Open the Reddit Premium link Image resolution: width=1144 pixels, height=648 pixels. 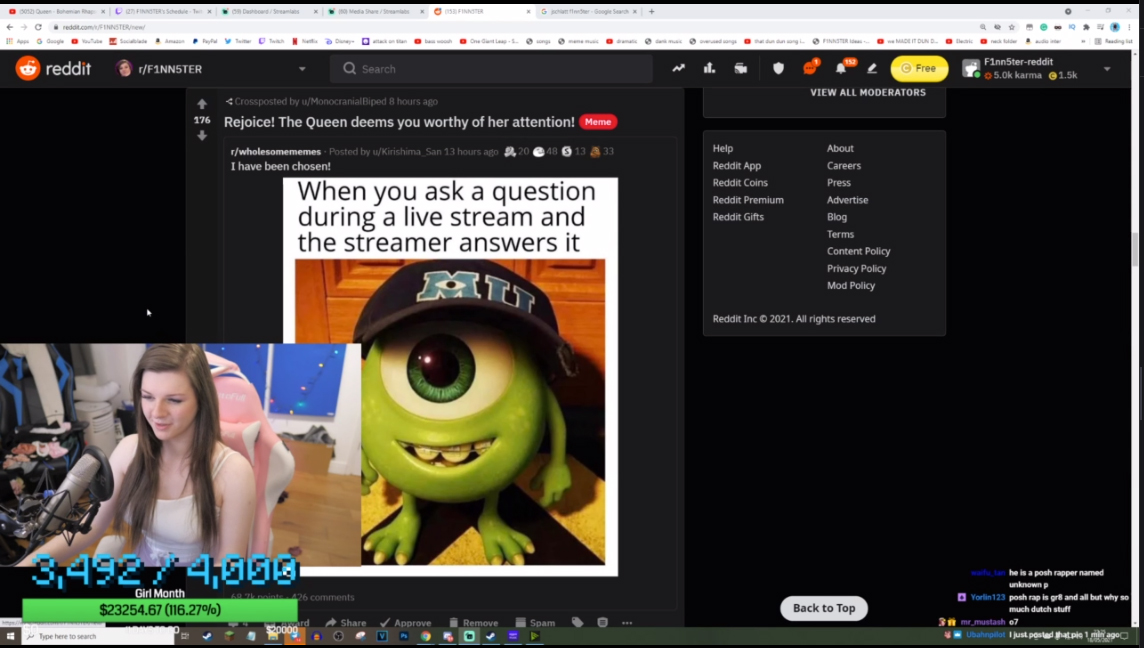pyautogui.click(x=748, y=200)
